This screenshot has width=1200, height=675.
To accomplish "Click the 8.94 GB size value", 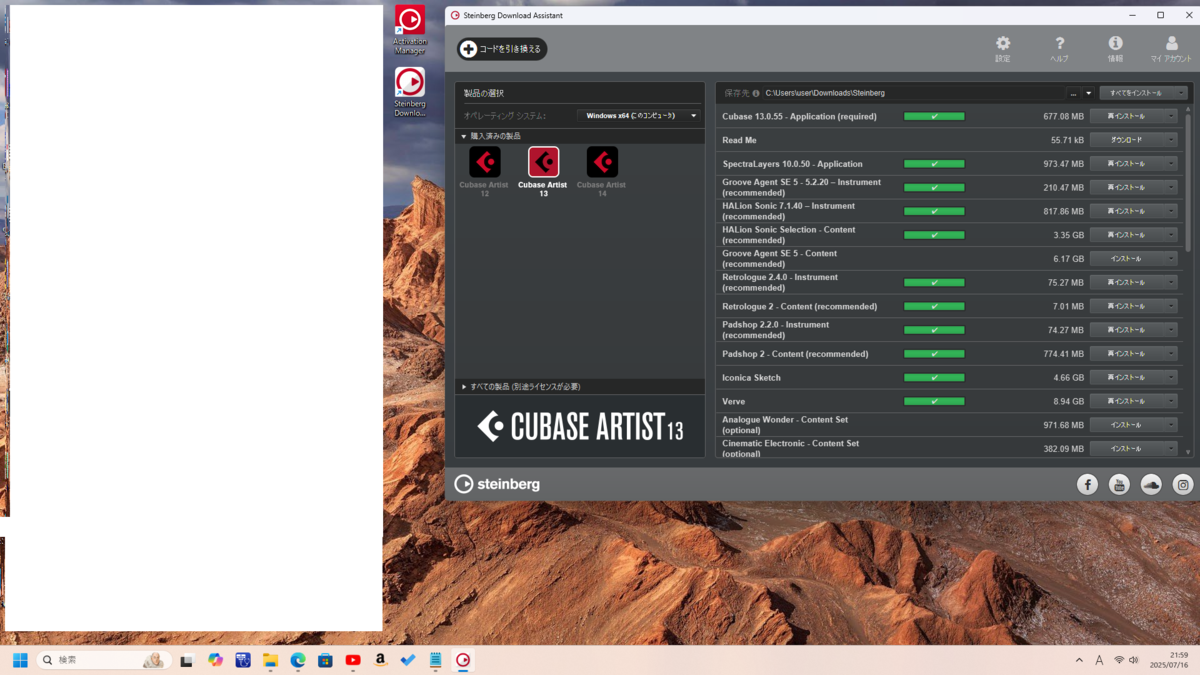I will click(x=1069, y=401).
